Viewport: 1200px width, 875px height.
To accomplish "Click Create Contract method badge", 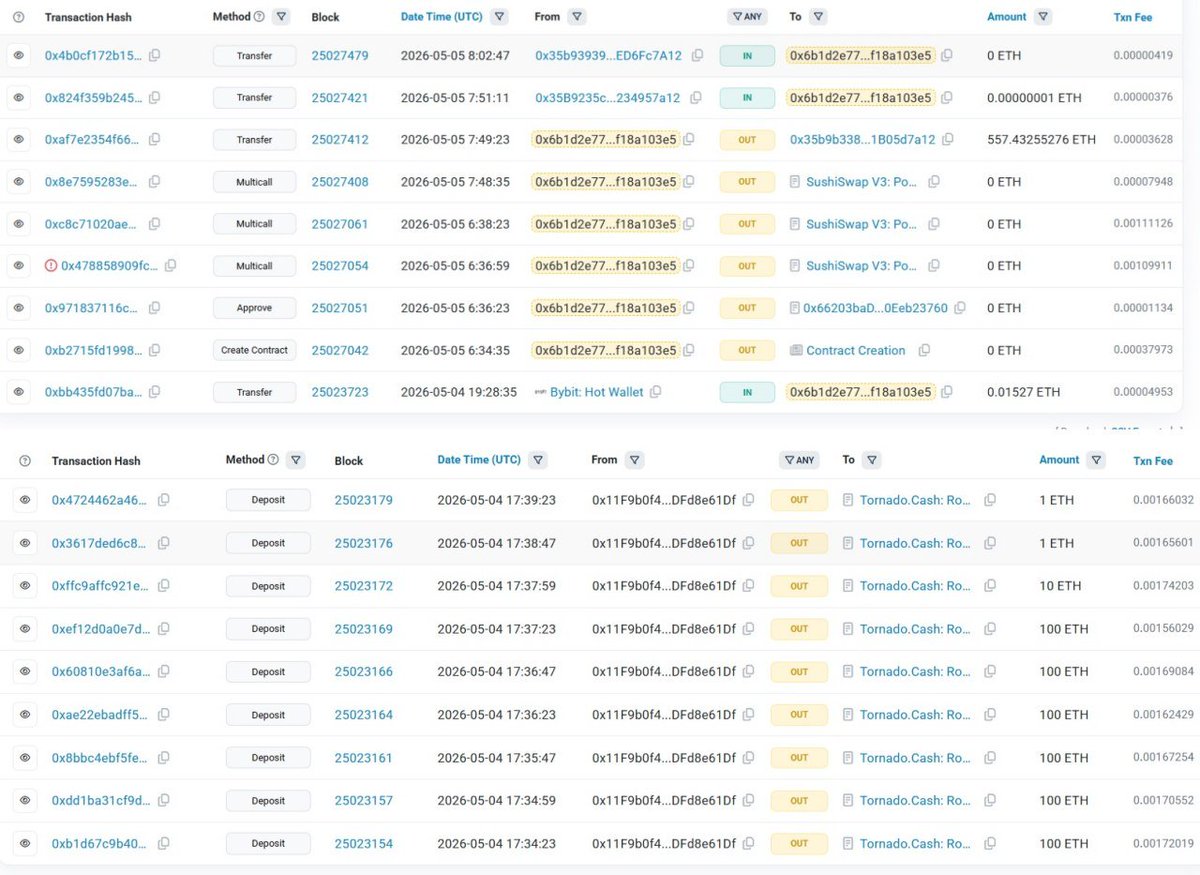I will coord(255,350).
